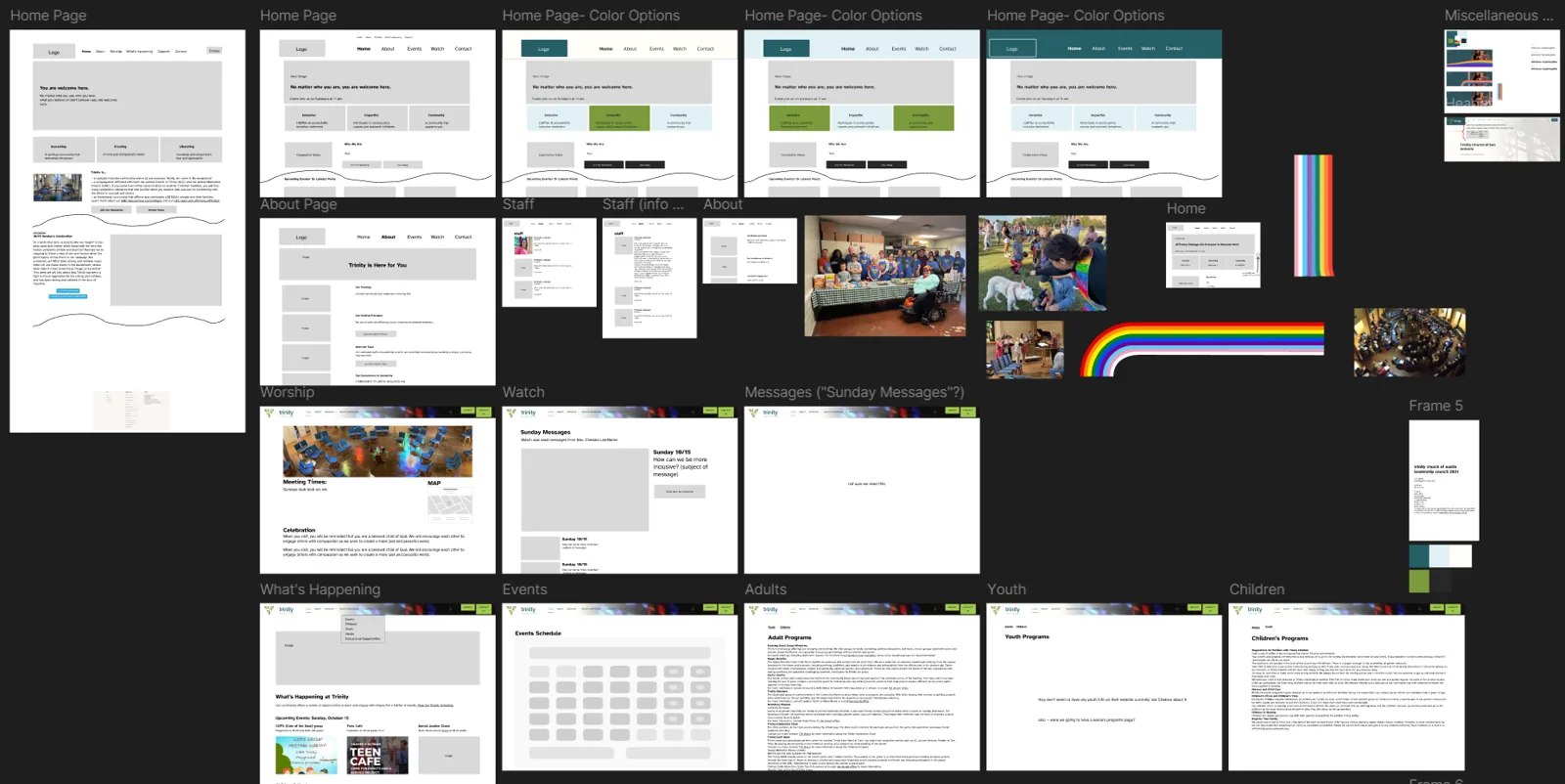
Task: Select the overhead congregation photo above Frame 5
Action: [1409, 342]
